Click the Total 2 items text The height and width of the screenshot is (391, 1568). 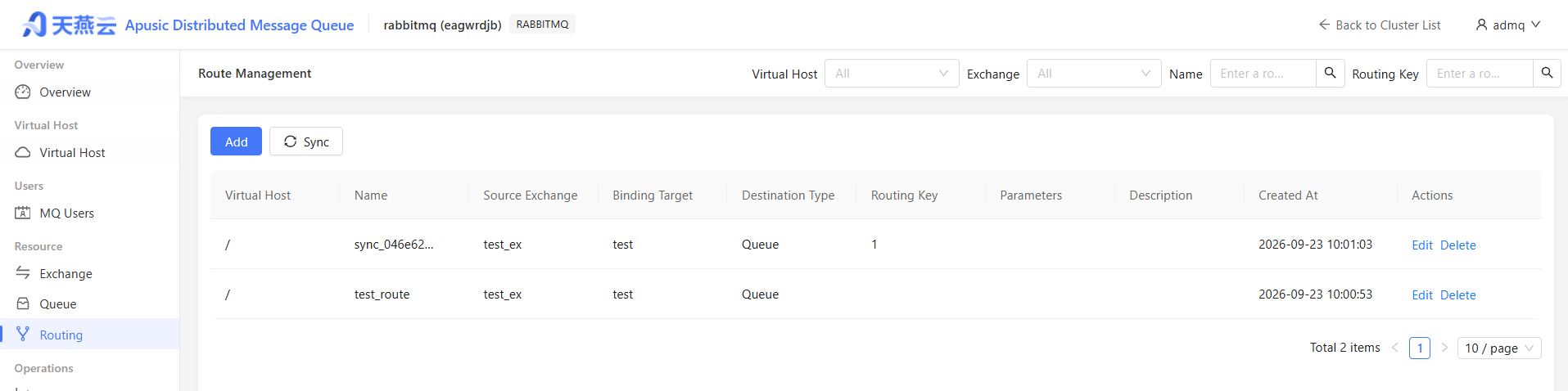pyautogui.click(x=1344, y=348)
